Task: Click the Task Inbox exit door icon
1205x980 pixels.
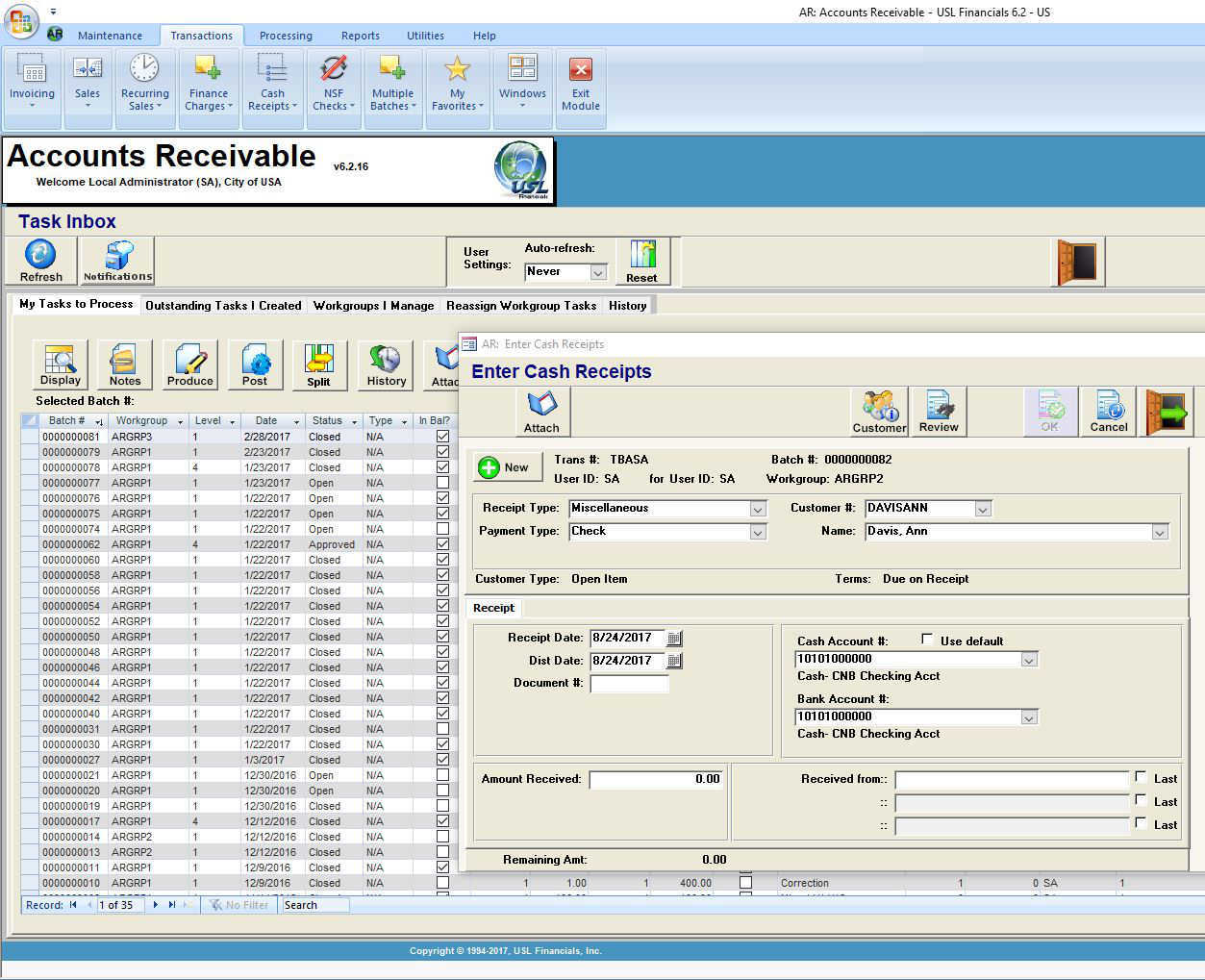Action: click(1077, 262)
